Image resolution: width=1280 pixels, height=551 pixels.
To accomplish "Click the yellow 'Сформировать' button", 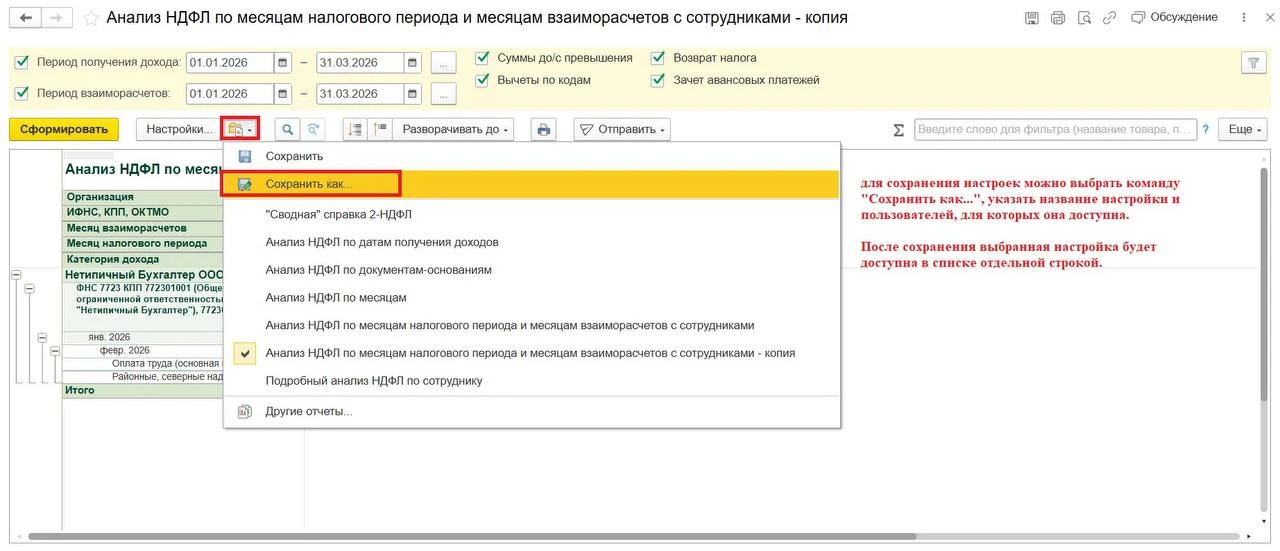I will click(x=64, y=129).
